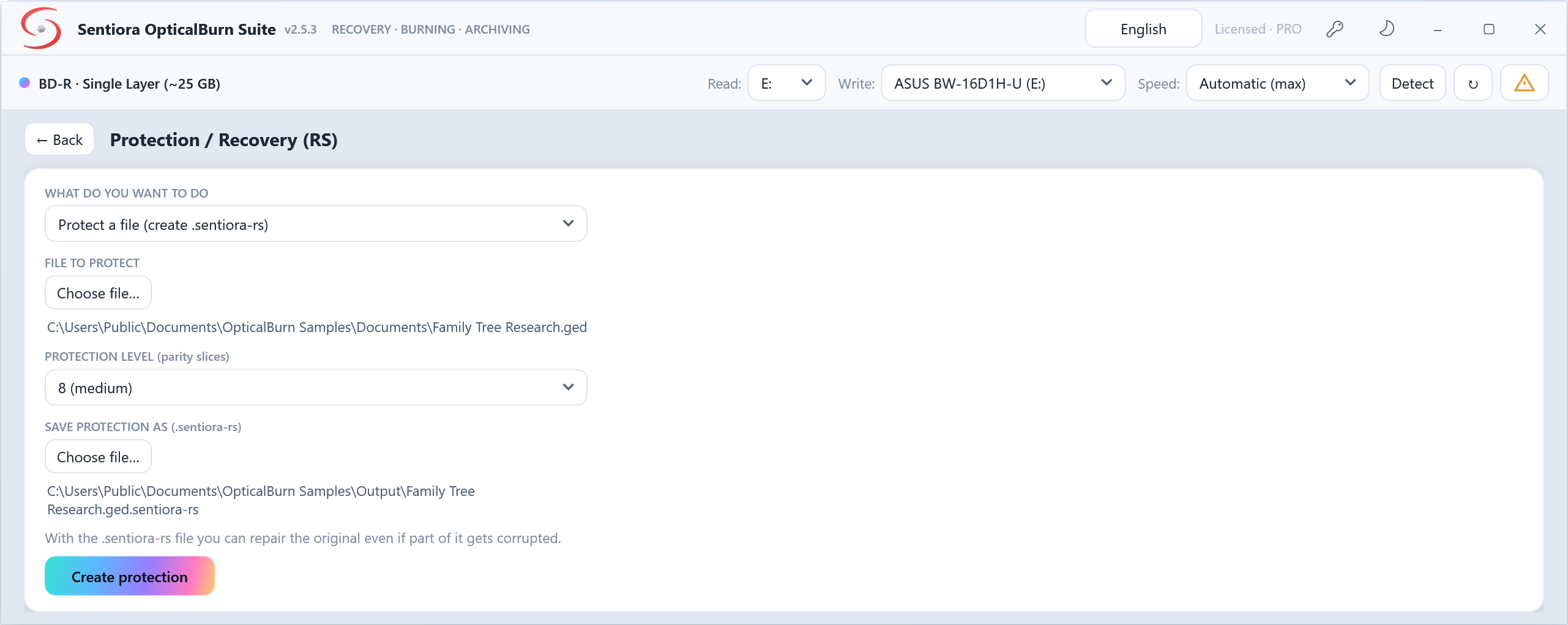Click the version v2.5.3 label

301,29
